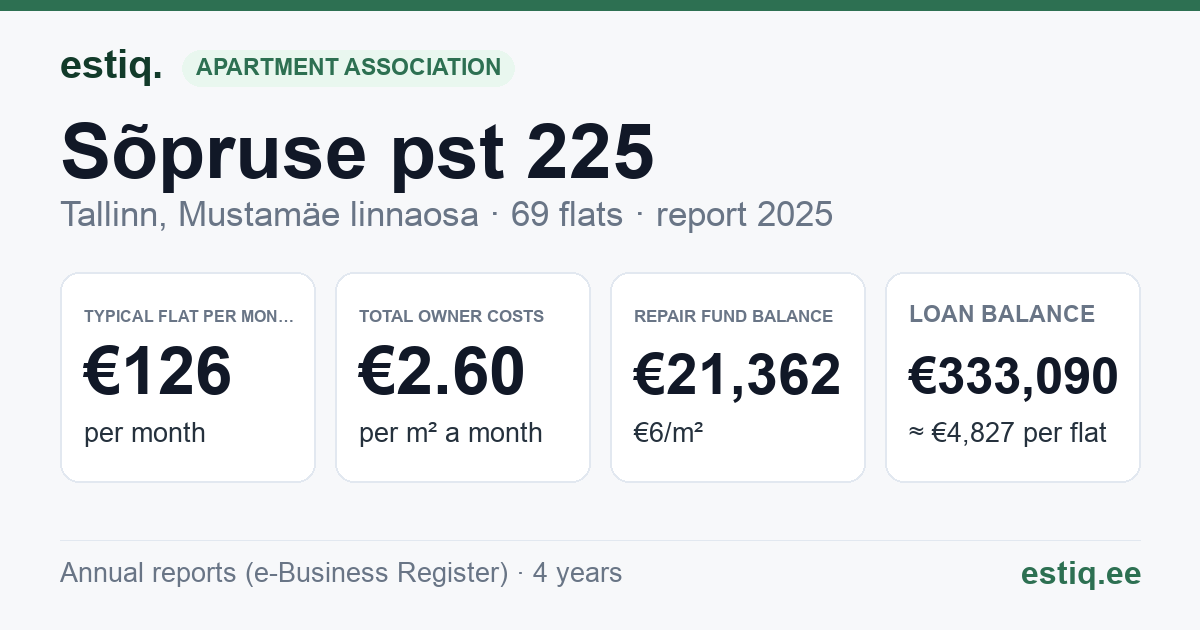The image size is (1200, 630).
Task: Click the €126 value
Action: click(x=158, y=371)
